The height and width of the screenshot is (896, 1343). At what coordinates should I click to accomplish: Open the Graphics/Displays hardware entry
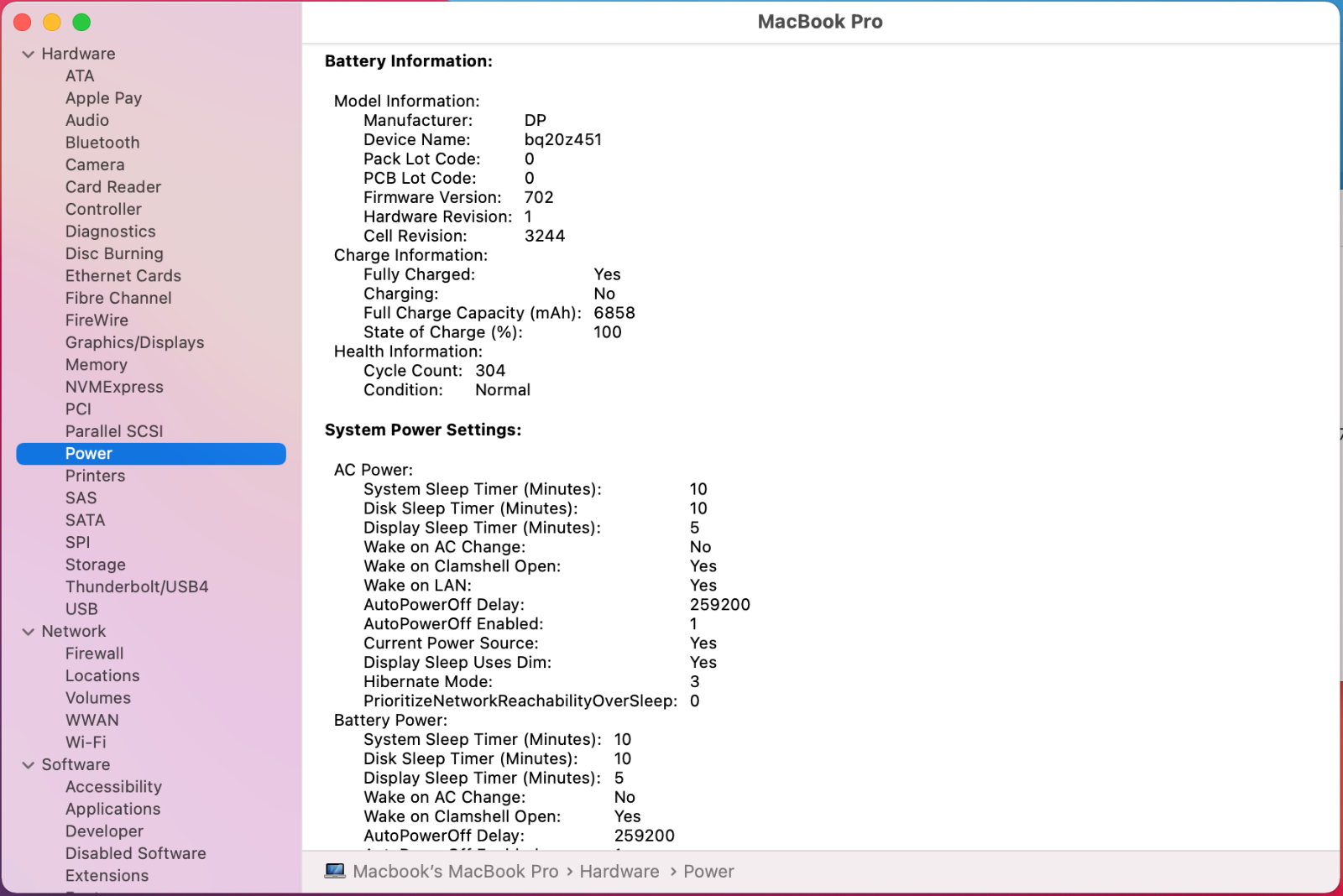(134, 342)
